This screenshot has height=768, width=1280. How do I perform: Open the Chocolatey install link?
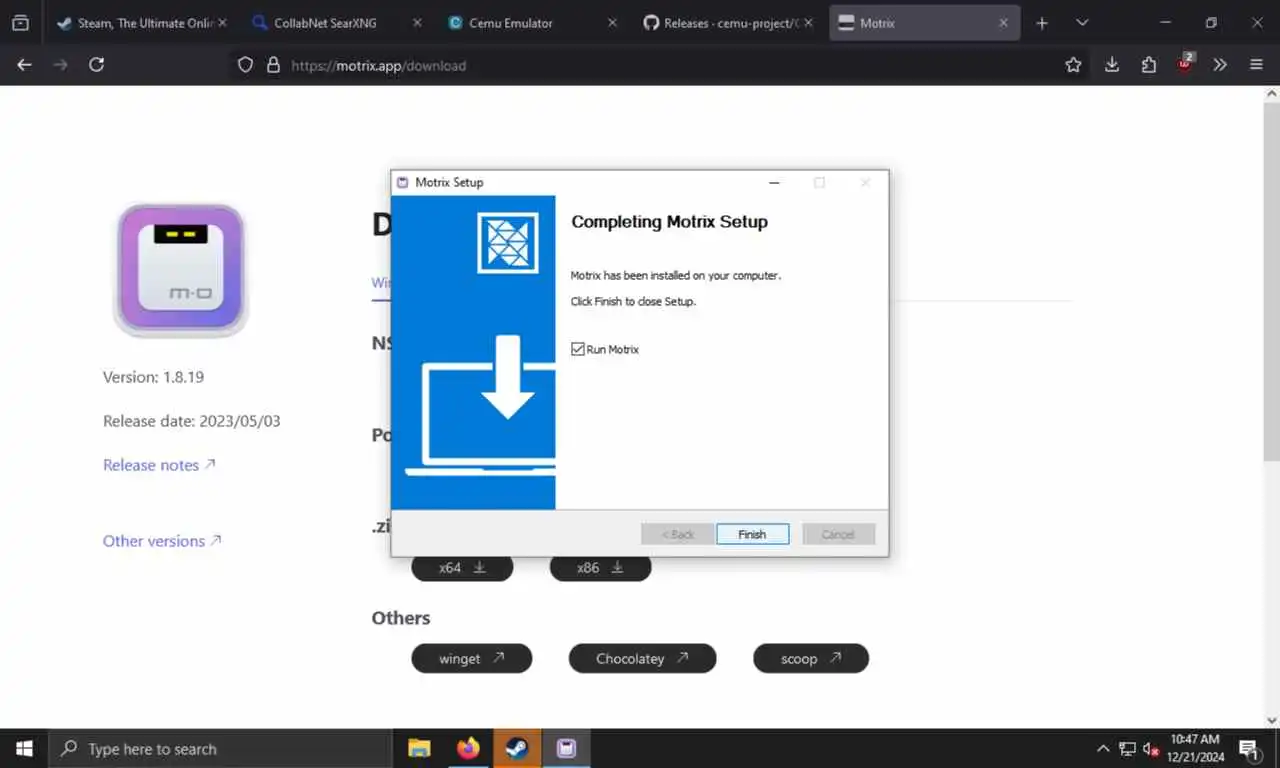point(642,658)
